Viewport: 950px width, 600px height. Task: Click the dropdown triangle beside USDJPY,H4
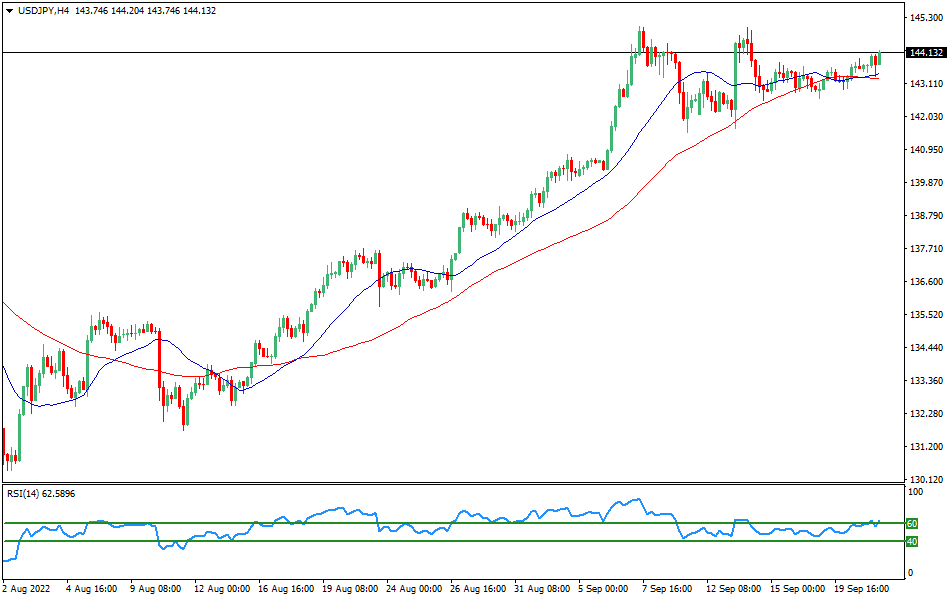click(10, 10)
